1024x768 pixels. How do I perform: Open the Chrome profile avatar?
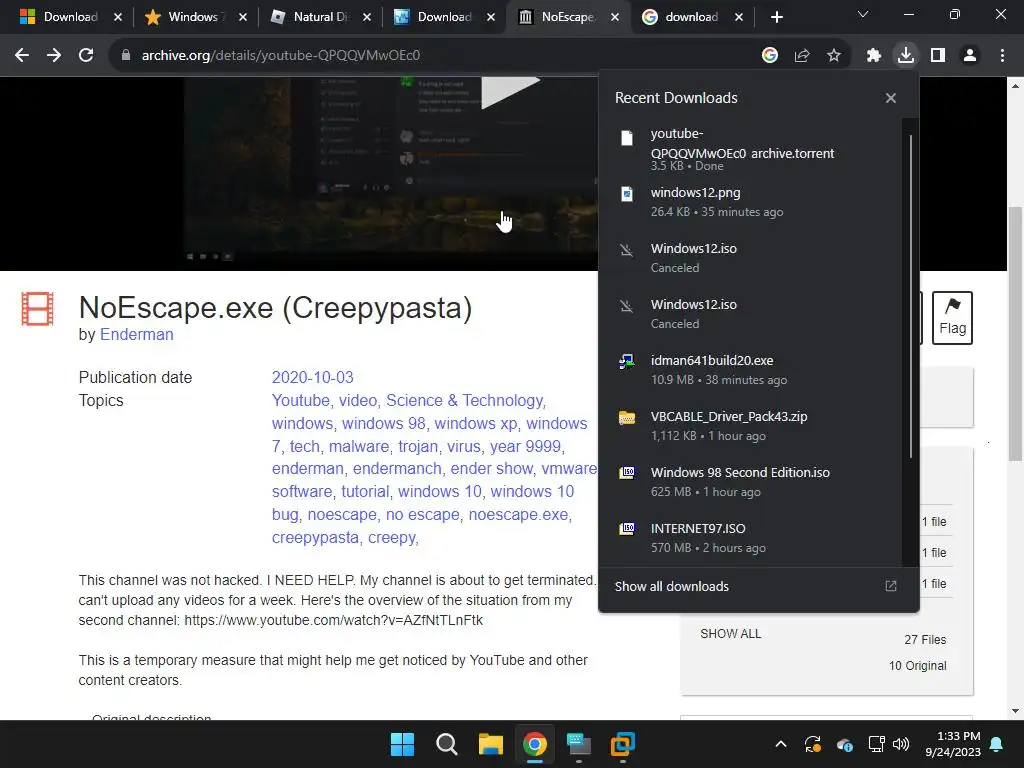pyautogui.click(x=970, y=56)
